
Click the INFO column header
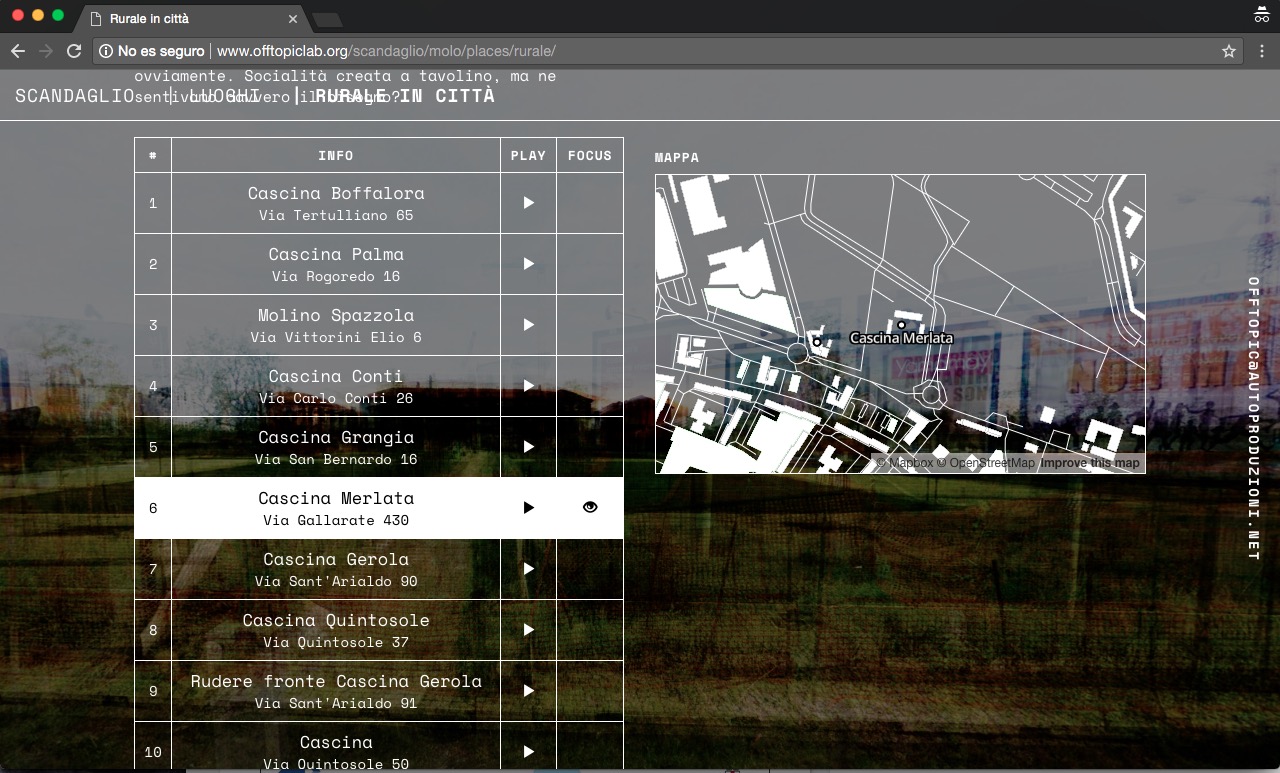pyautogui.click(x=336, y=155)
